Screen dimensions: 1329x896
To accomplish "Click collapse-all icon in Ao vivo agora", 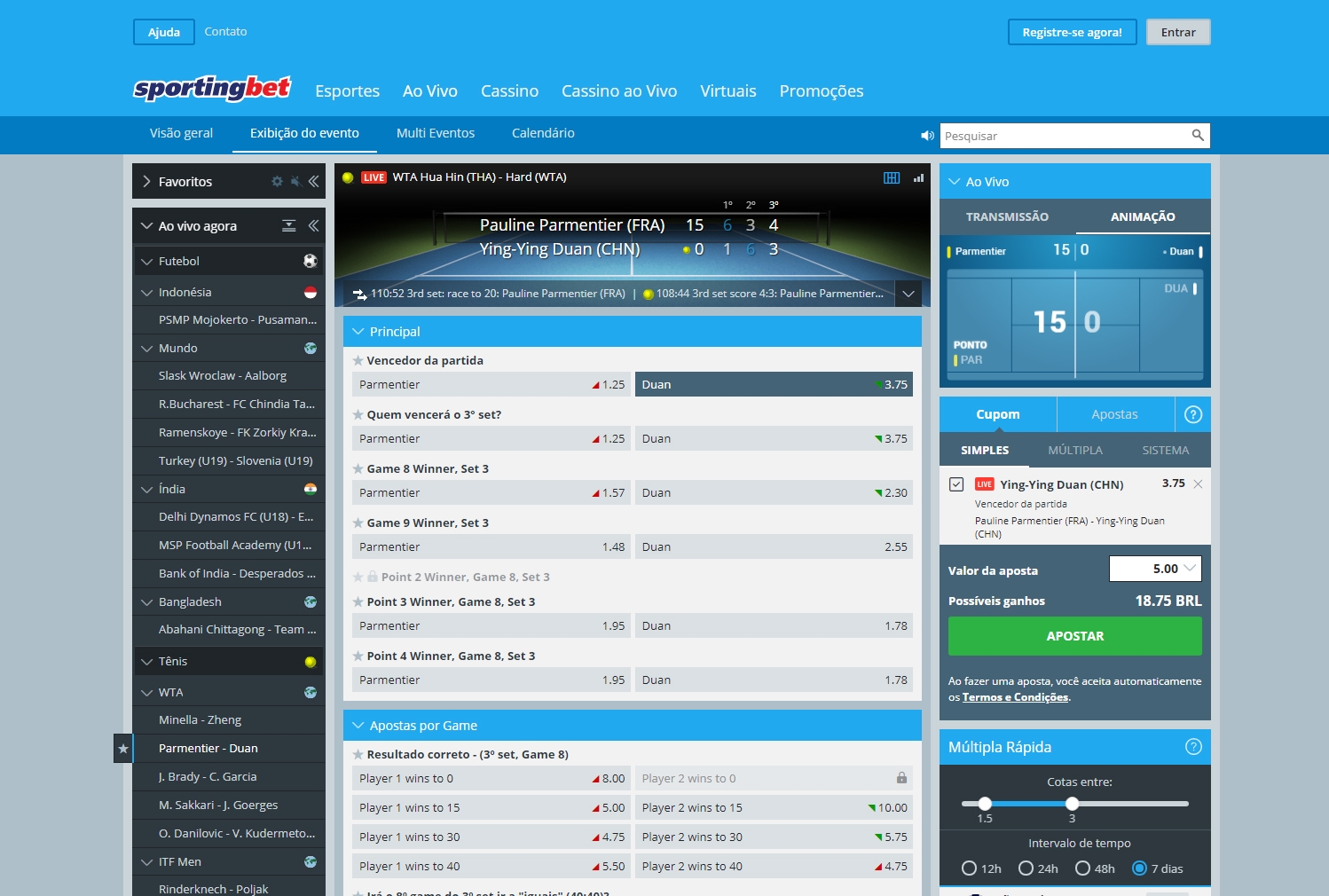I will tap(288, 225).
